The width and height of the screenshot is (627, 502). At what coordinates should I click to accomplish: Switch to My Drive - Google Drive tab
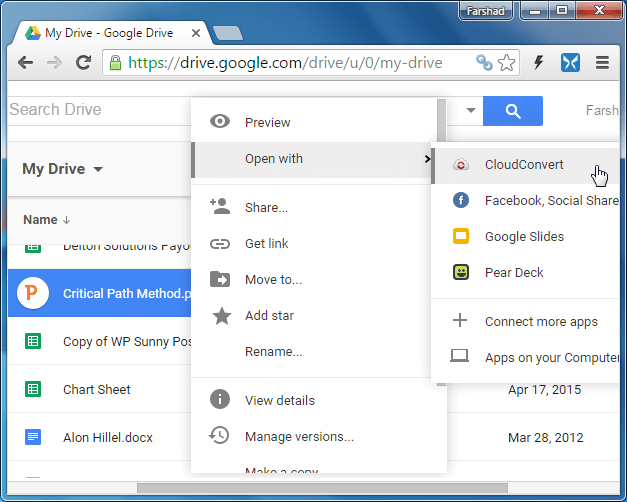(110, 33)
